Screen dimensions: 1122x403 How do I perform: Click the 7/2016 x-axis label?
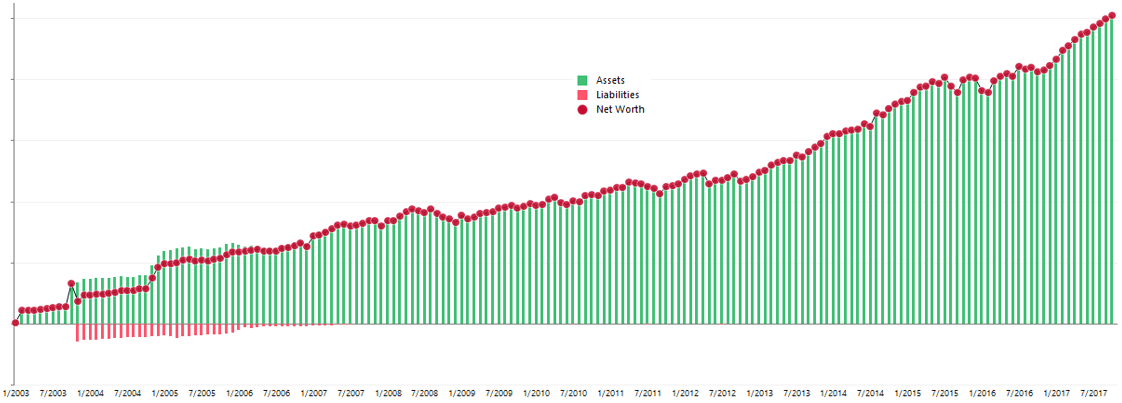click(x=1020, y=394)
